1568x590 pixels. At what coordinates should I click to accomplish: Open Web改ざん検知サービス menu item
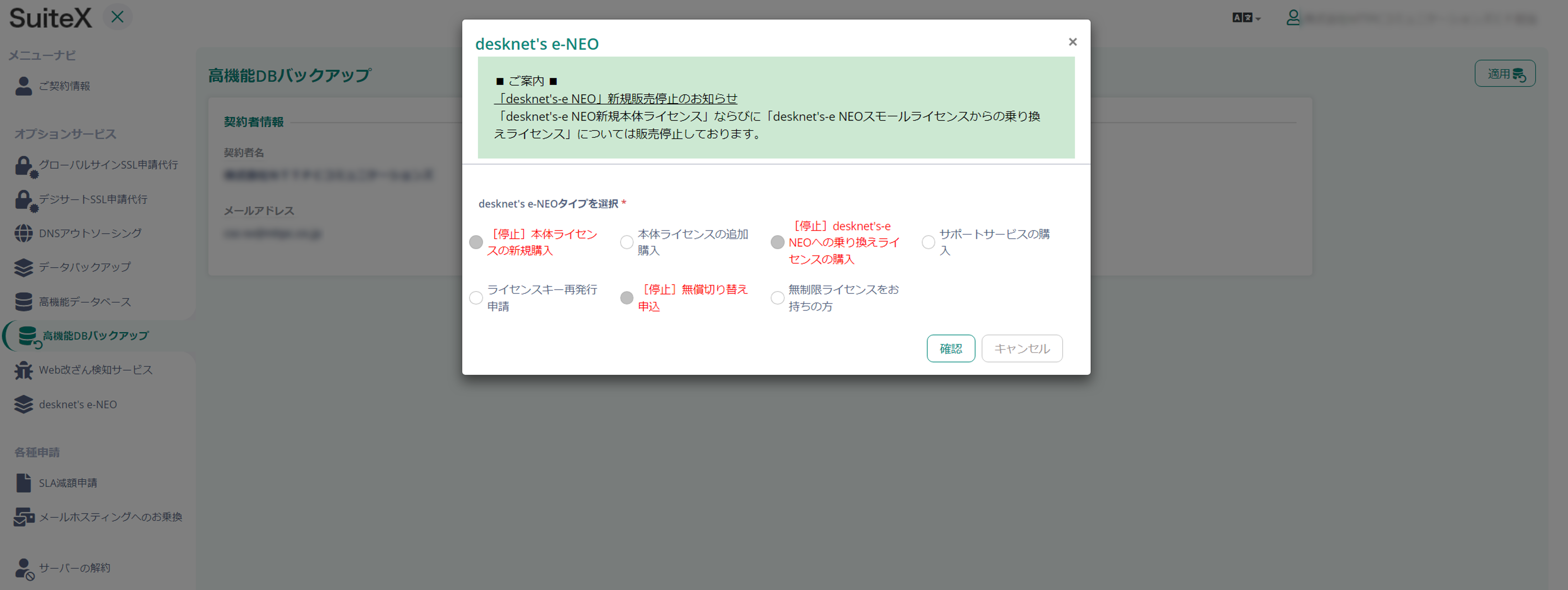tap(96, 370)
